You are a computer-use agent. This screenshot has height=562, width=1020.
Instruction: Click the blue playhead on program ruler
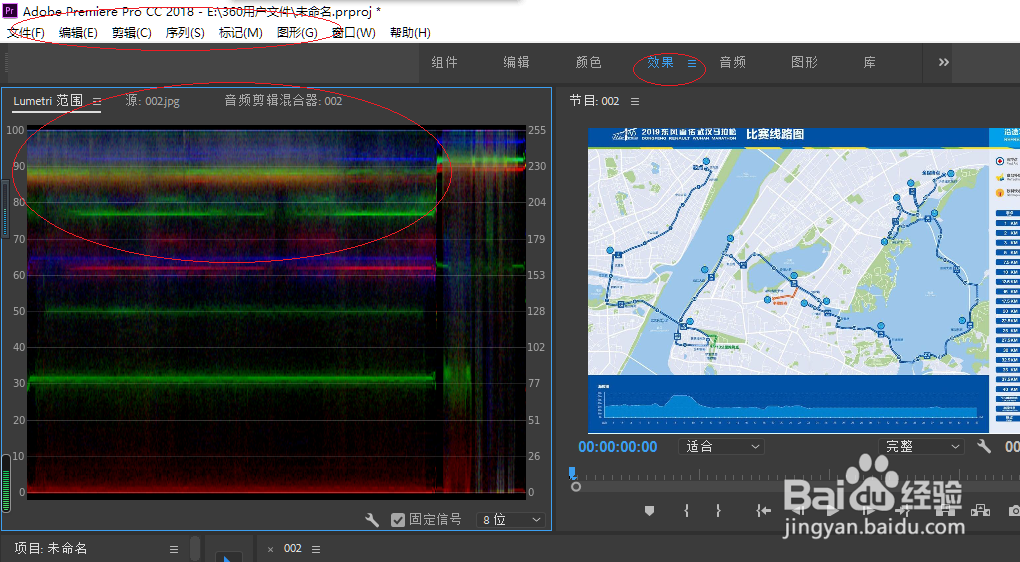point(572,472)
